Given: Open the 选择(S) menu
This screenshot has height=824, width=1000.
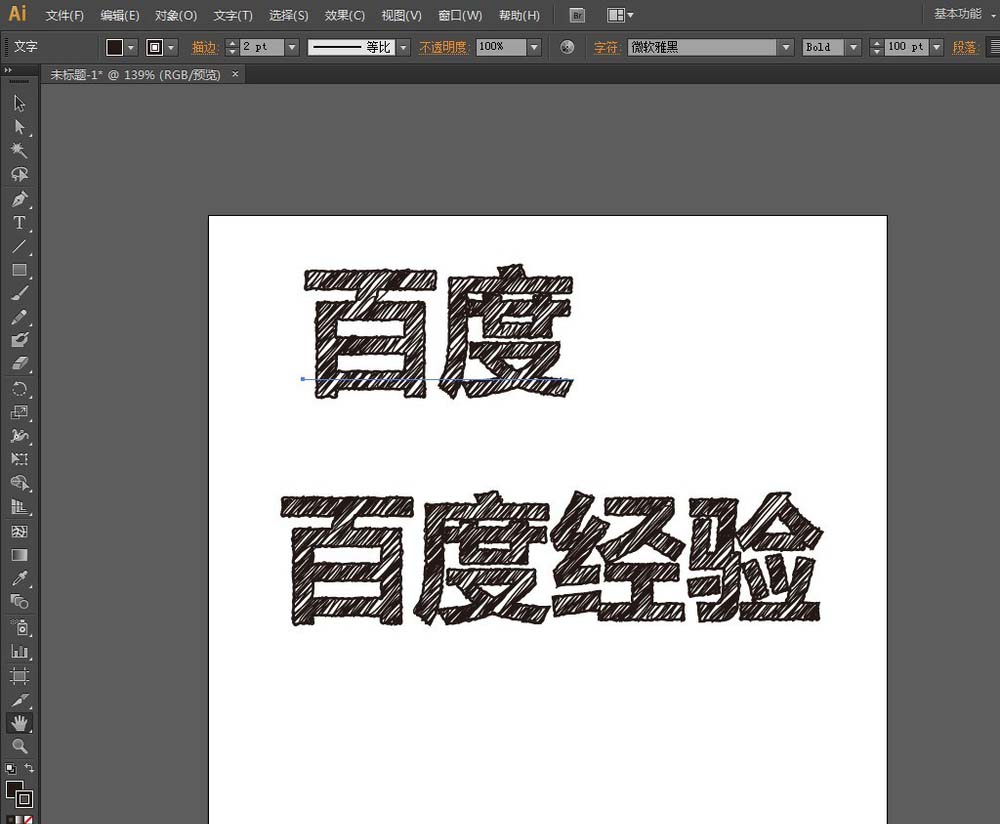Looking at the screenshot, I should pos(288,15).
